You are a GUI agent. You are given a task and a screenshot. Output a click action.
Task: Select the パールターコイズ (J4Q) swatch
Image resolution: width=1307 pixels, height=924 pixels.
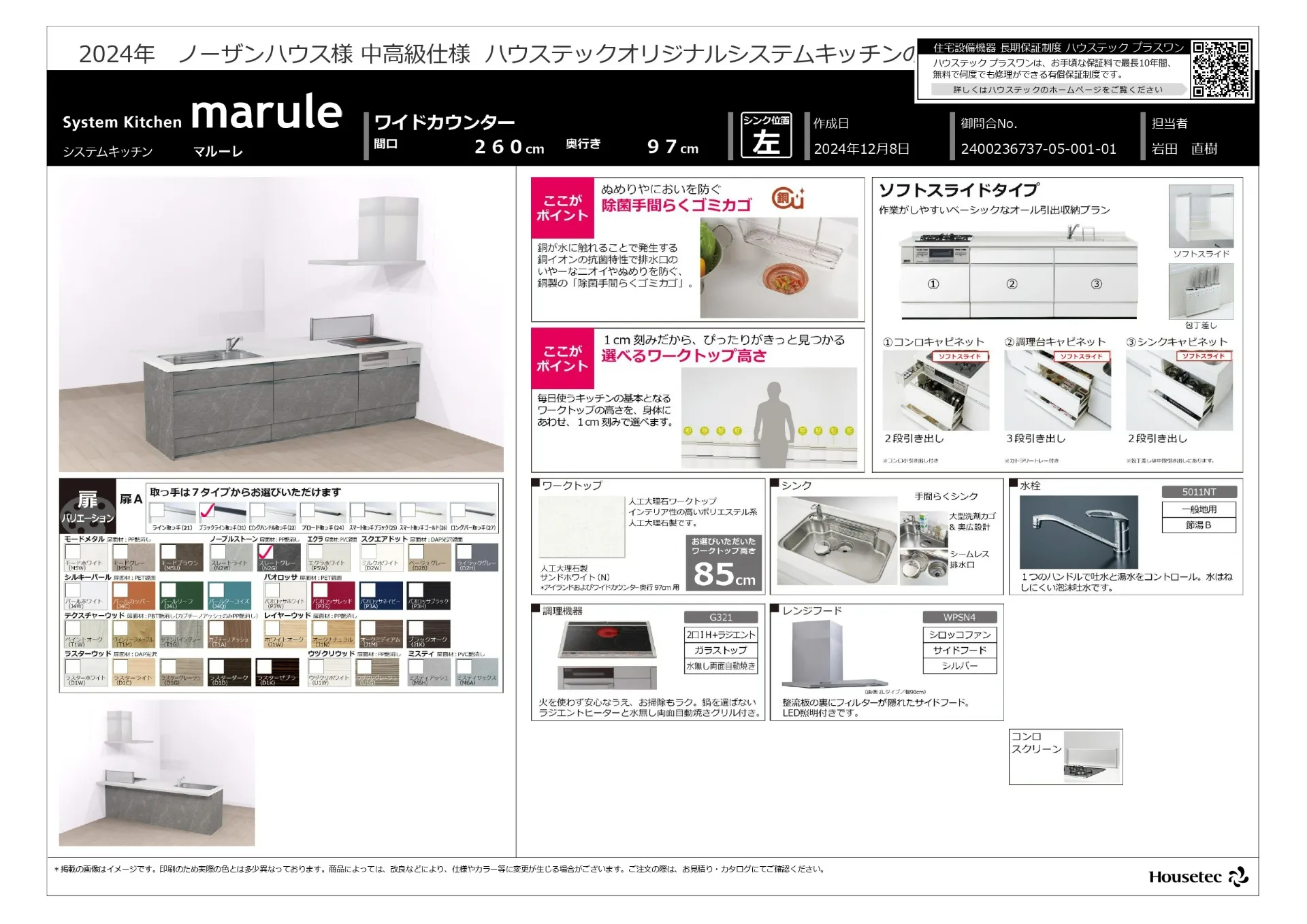(229, 595)
